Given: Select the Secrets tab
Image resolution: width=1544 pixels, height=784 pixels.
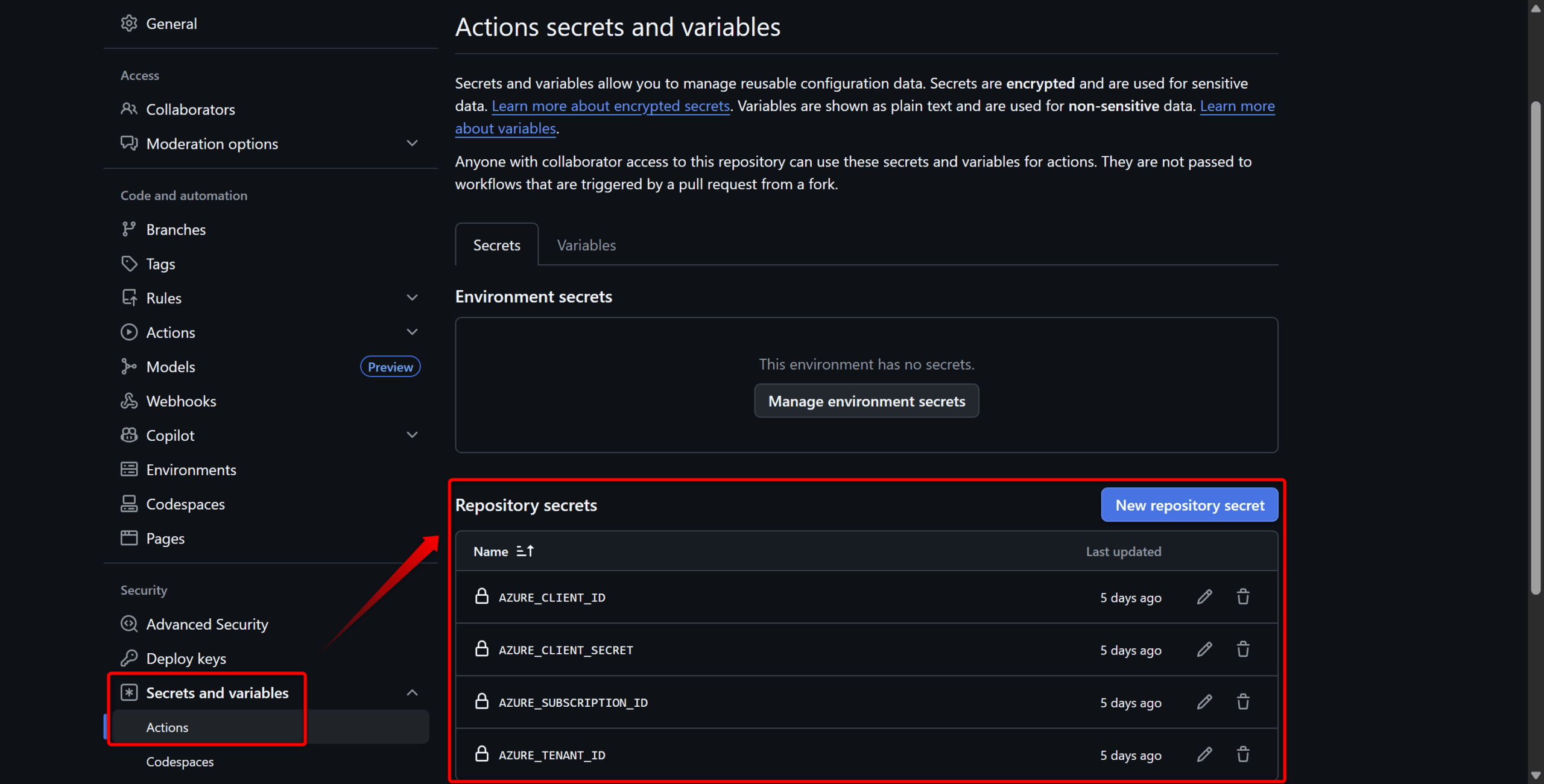Looking at the screenshot, I should [x=496, y=245].
